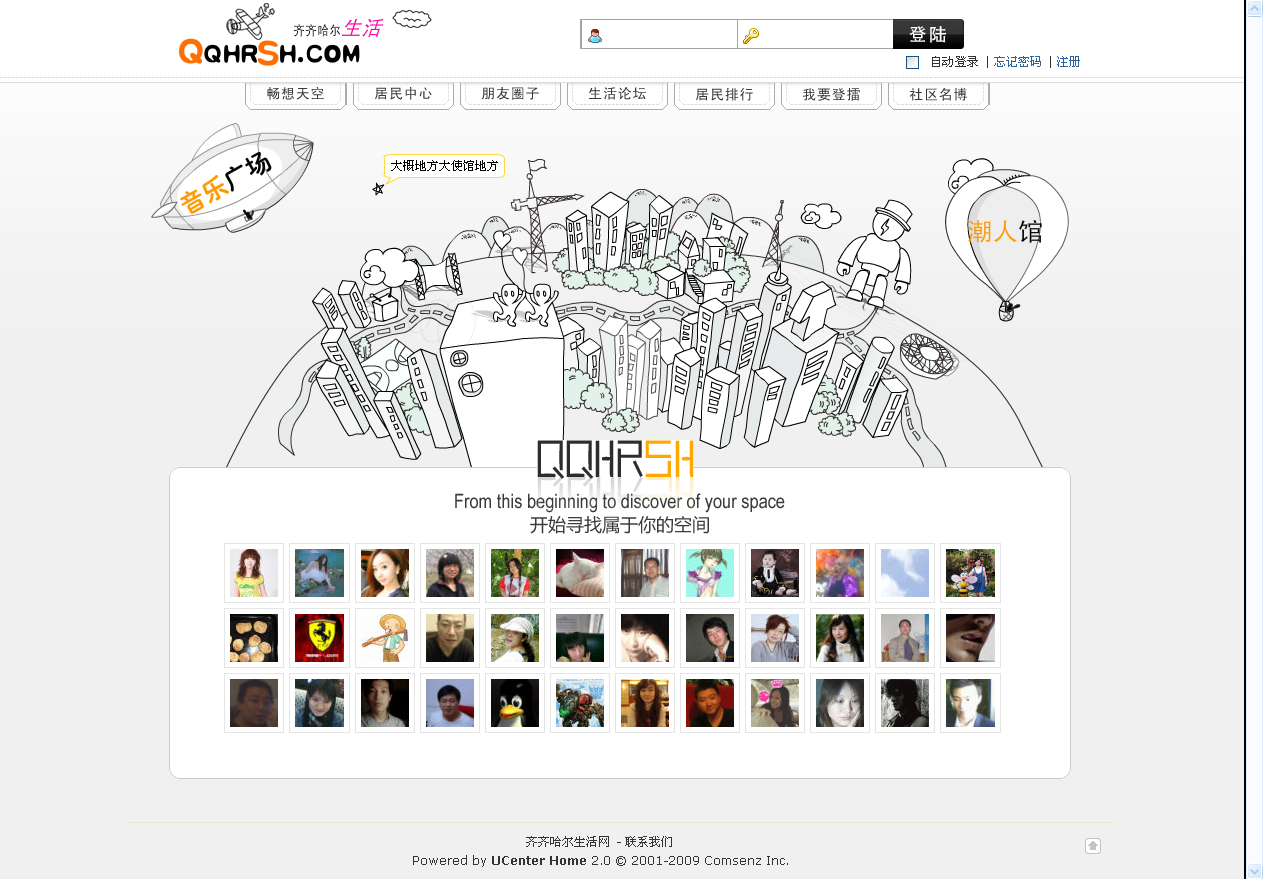This screenshot has width=1263, height=879.
Task: Open the 潮人馆 hot air balloon
Action: click(x=1006, y=238)
